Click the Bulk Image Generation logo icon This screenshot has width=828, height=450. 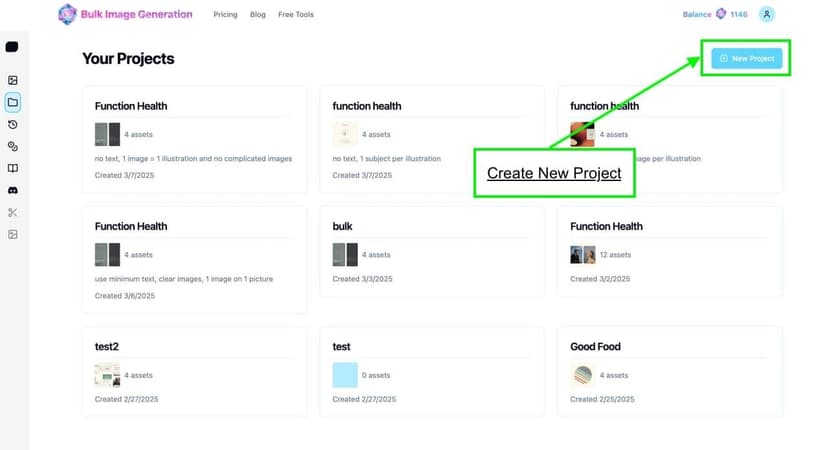tap(67, 14)
